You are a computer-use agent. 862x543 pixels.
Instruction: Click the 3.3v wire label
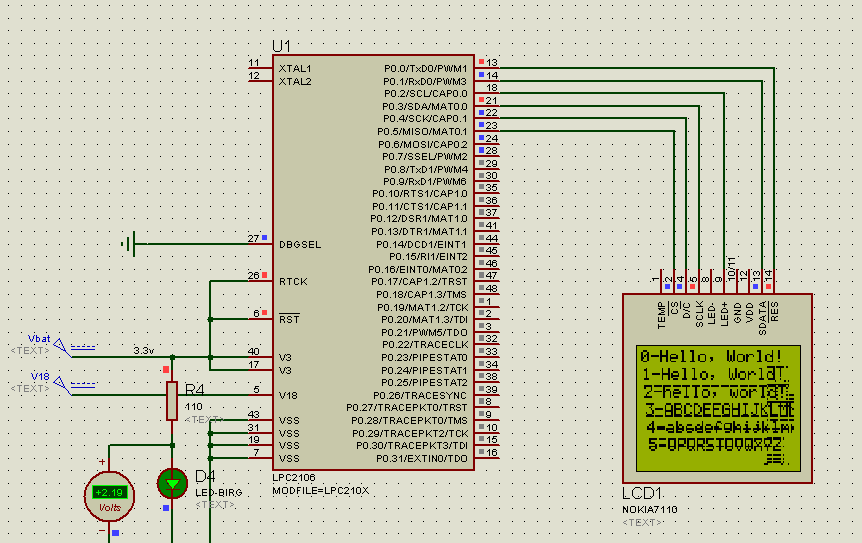143,350
